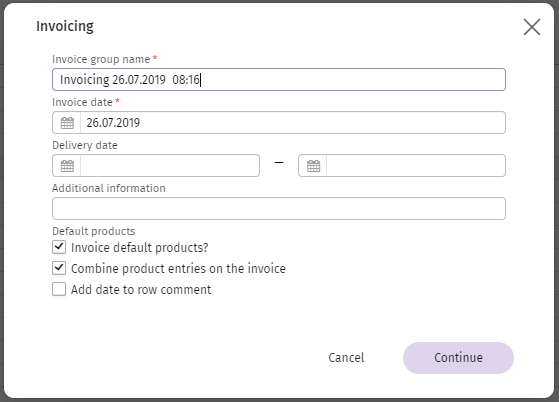Uncheck Combine product entries on the invoice

pyautogui.click(x=59, y=268)
